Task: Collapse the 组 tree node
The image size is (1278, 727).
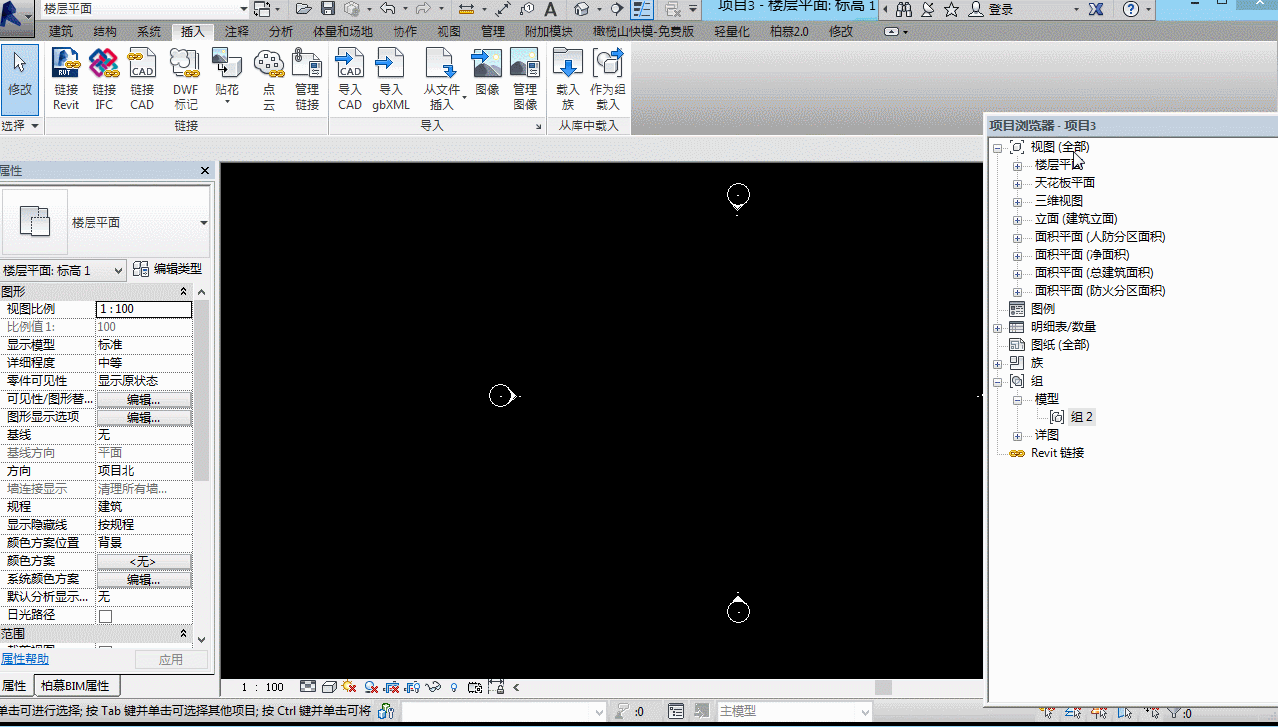Action: click(x=997, y=381)
